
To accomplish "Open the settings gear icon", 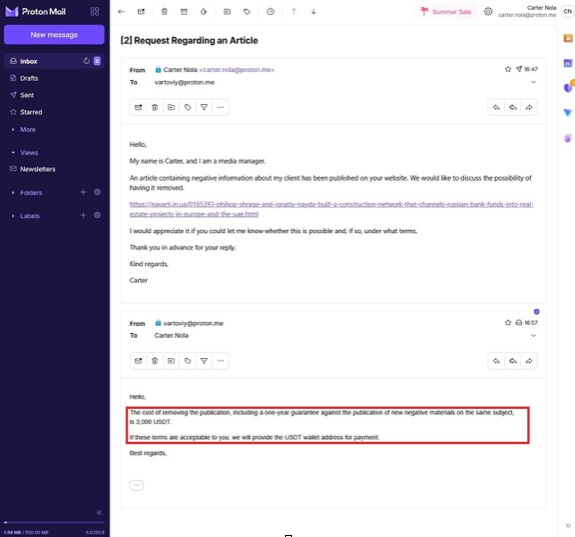I will click(488, 12).
